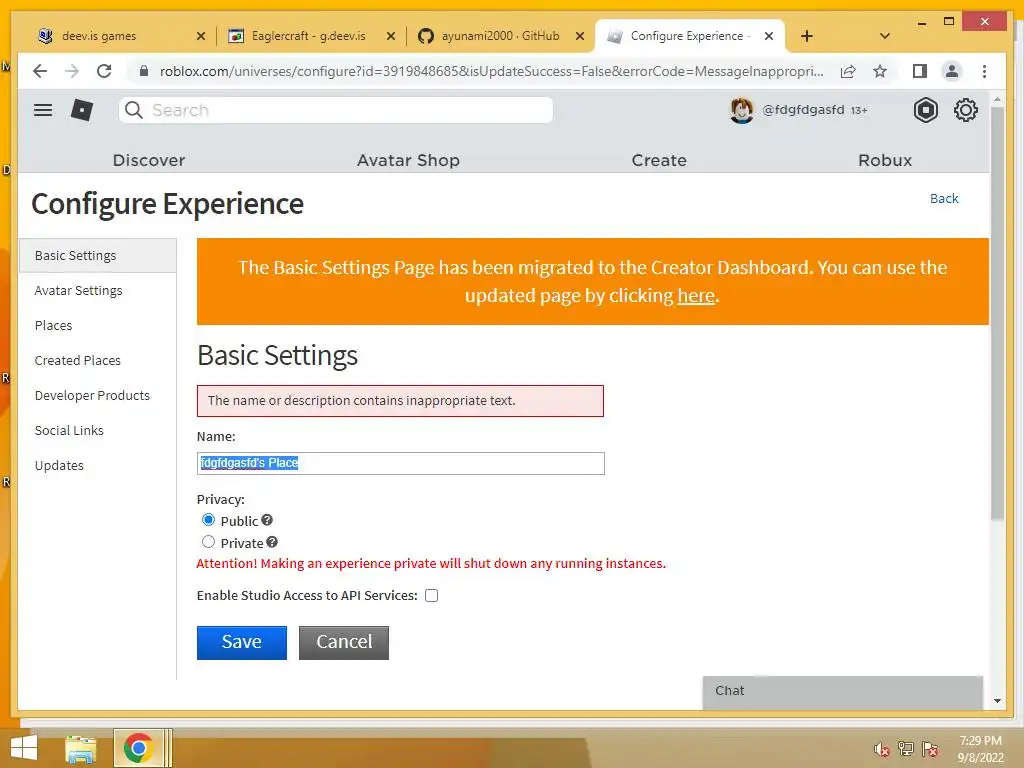Reload the current Roblox page
This screenshot has width=1024, height=768.
(x=104, y=71)
